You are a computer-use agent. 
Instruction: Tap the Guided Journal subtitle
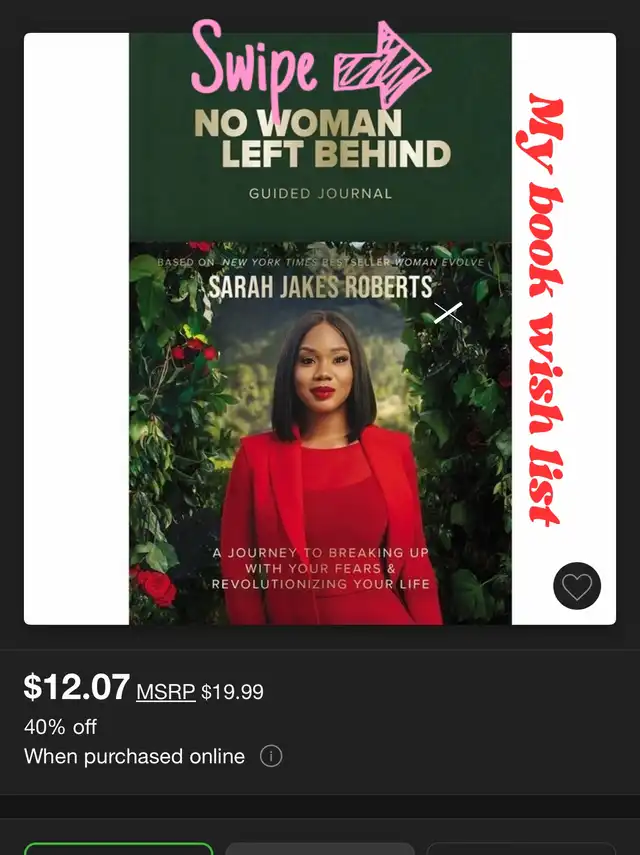point(321,194)
